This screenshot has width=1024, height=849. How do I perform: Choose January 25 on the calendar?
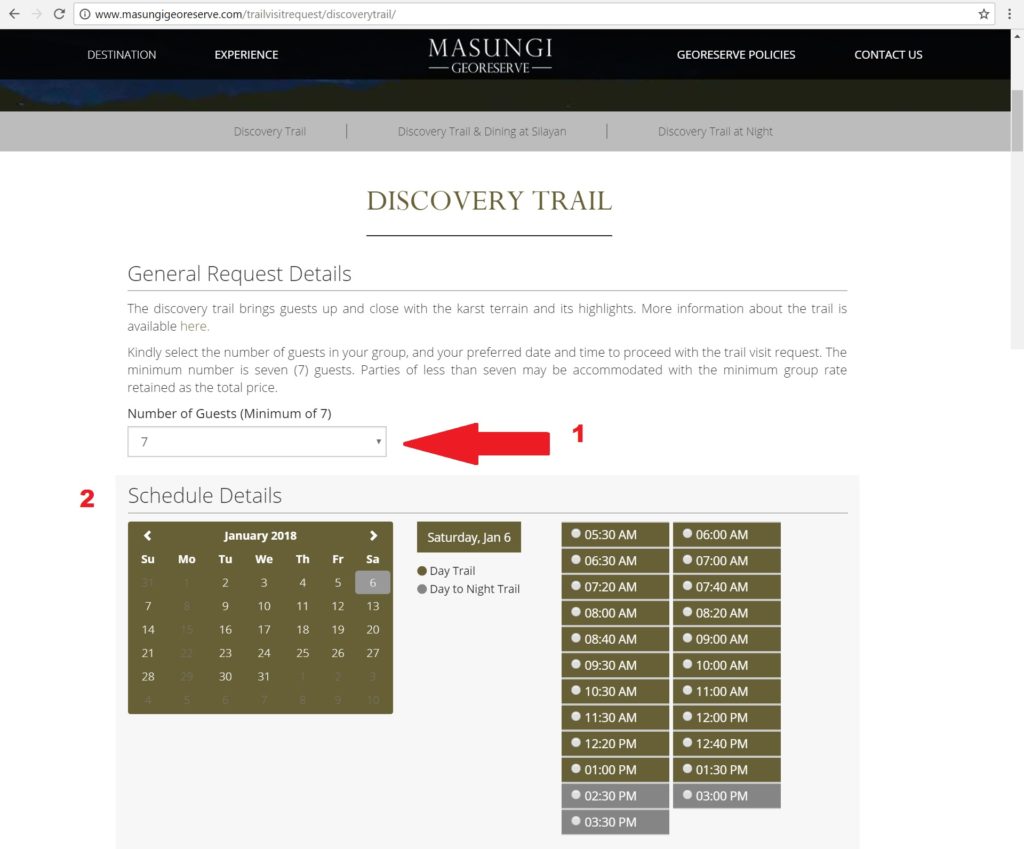pyautogui.click(x=302, y=653)
